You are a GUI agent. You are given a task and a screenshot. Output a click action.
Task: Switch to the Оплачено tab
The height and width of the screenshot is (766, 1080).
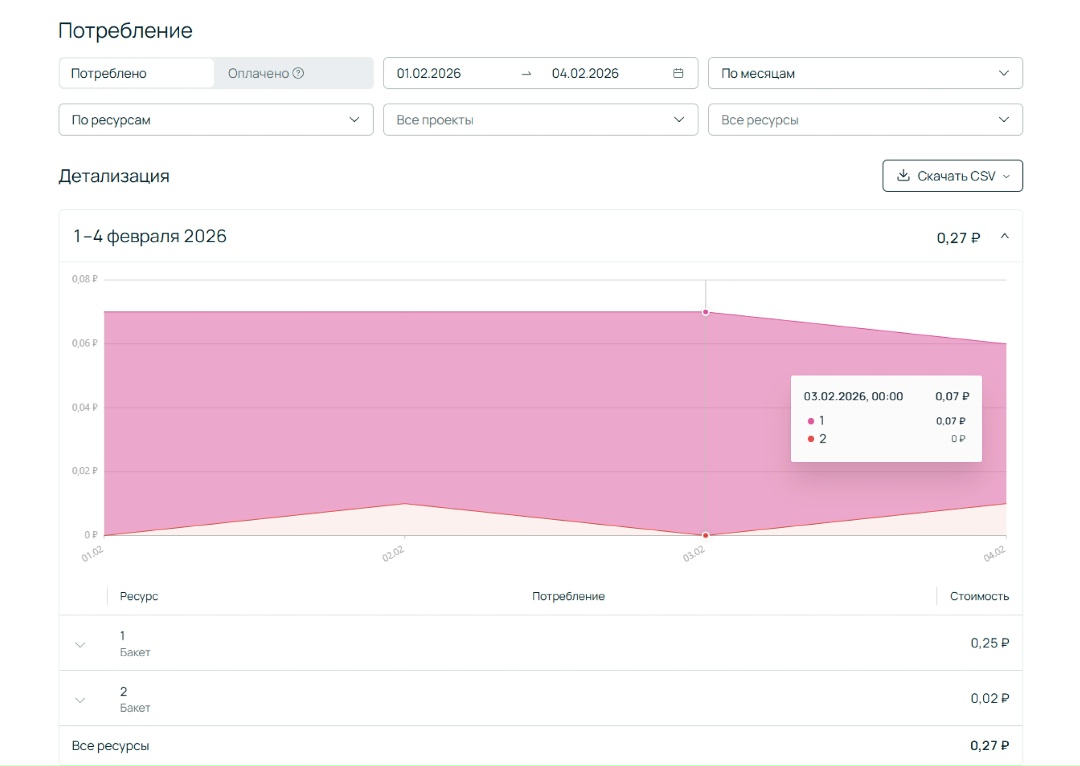(258, 73)
